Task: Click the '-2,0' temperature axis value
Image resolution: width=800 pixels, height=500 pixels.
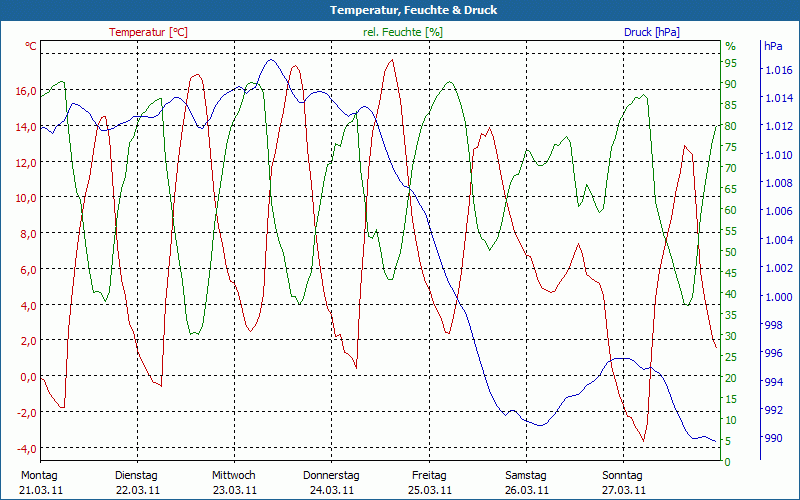Action: point(27,412)
